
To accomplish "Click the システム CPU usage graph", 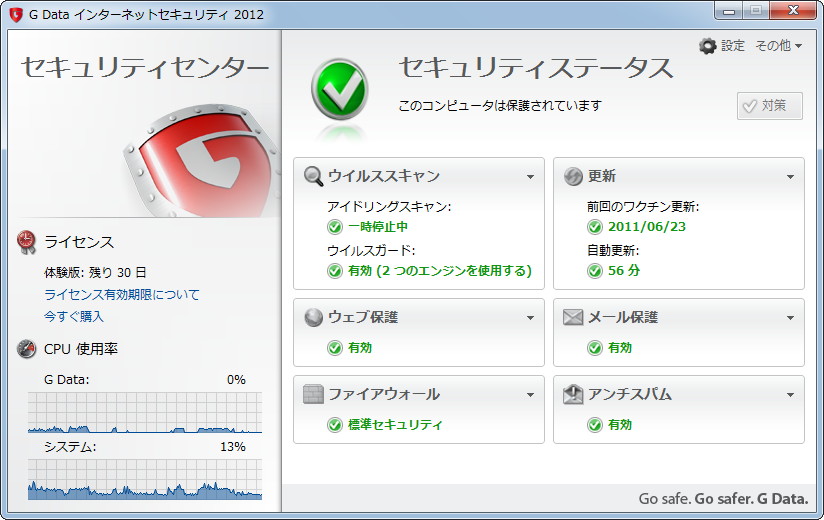I will 145,480.
